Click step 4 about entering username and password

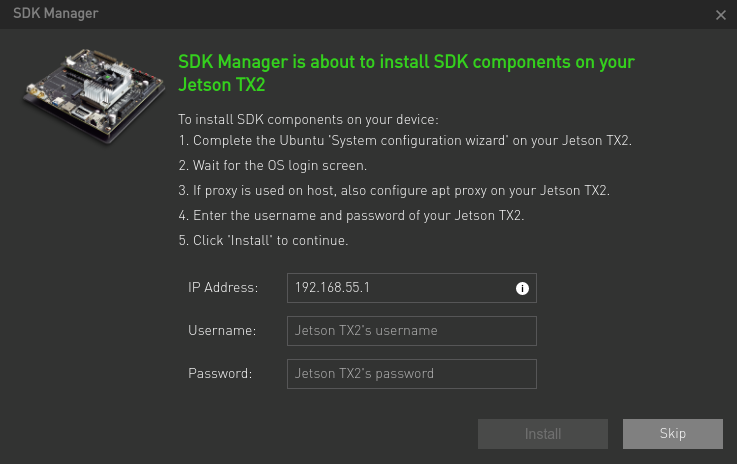pyautogui.click(x=351, y=215)
